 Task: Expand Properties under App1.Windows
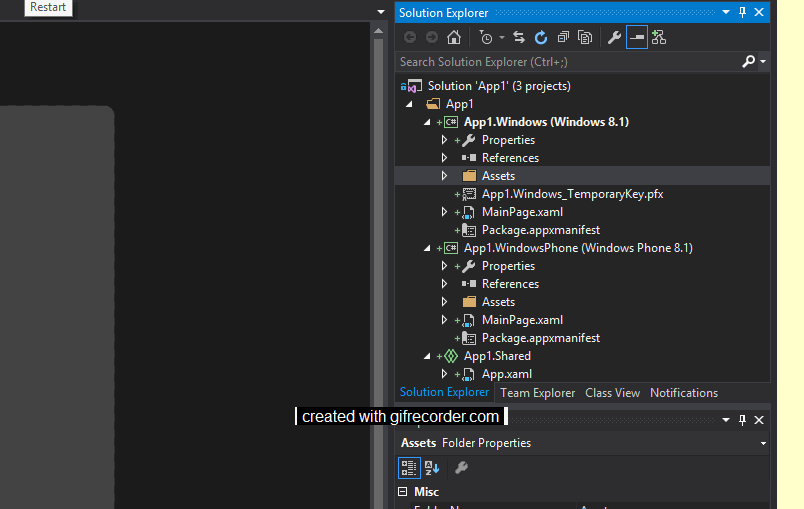(x=445, y=140)
